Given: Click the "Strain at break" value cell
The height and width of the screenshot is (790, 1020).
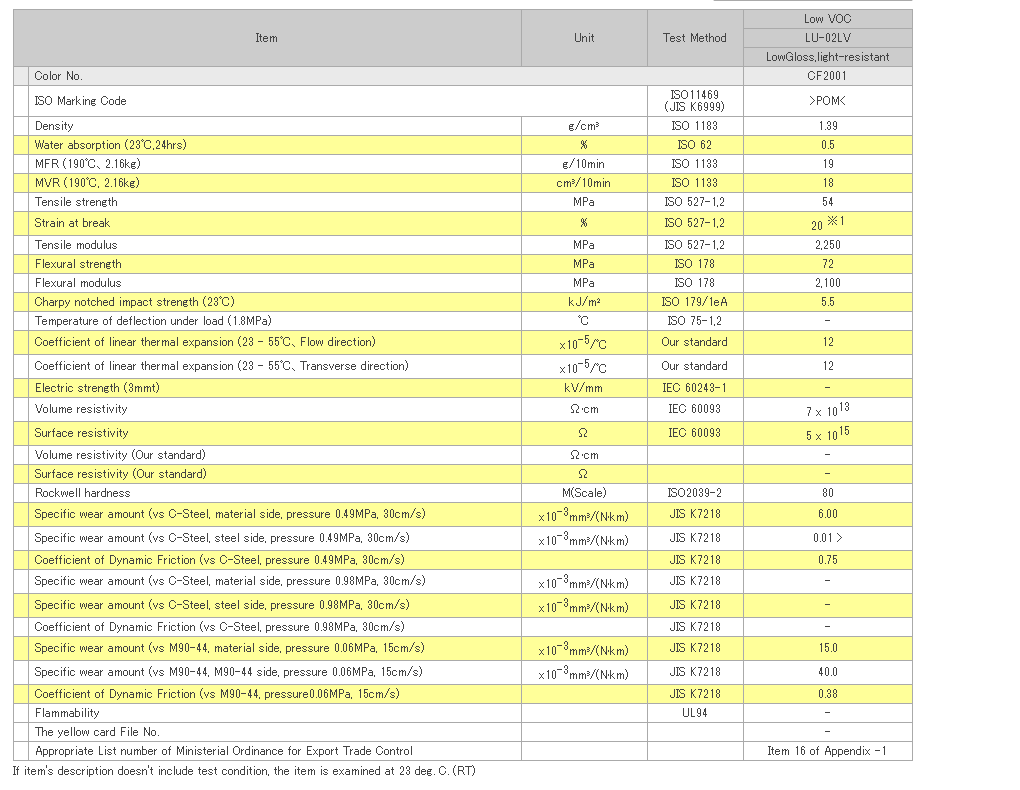Looking at the screenshot, I should pos(827,223).
